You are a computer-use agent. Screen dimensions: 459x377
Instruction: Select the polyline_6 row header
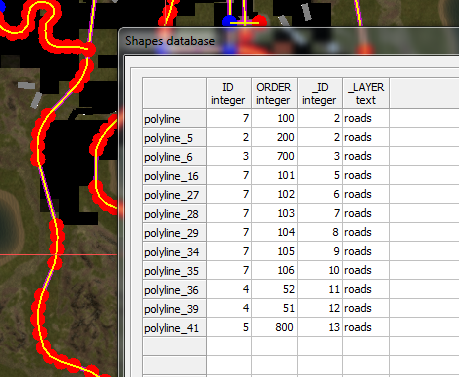174,156
